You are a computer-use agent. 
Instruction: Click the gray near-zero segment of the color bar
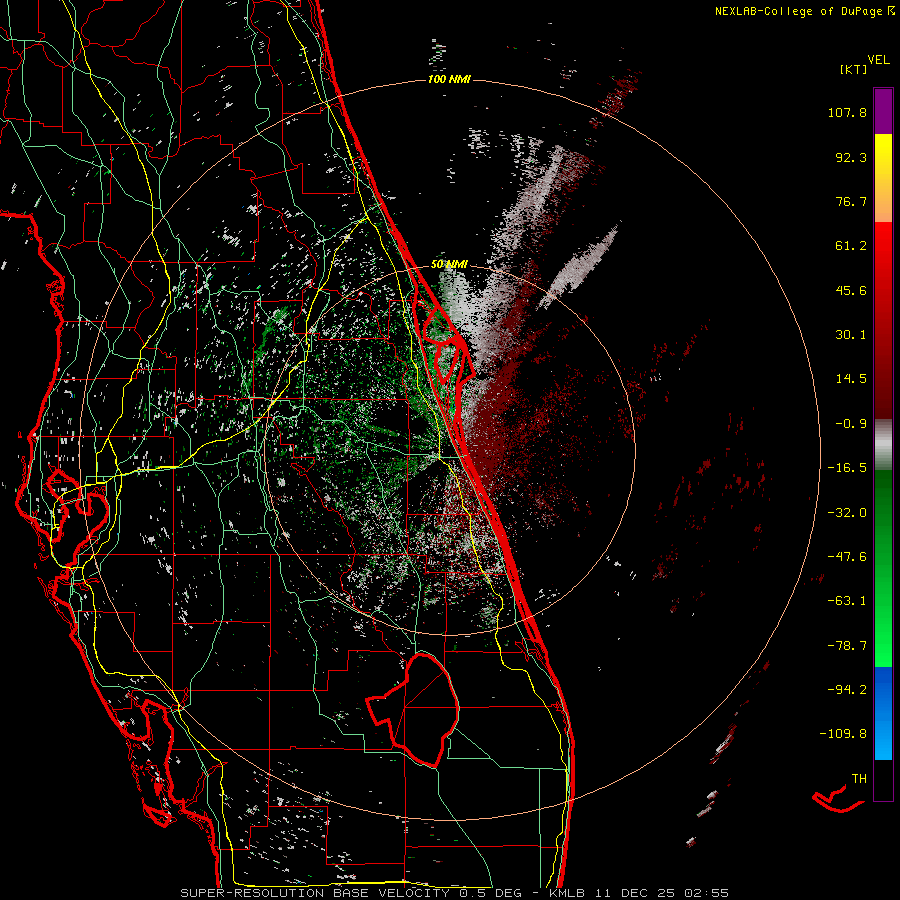[x=883, y=445]
